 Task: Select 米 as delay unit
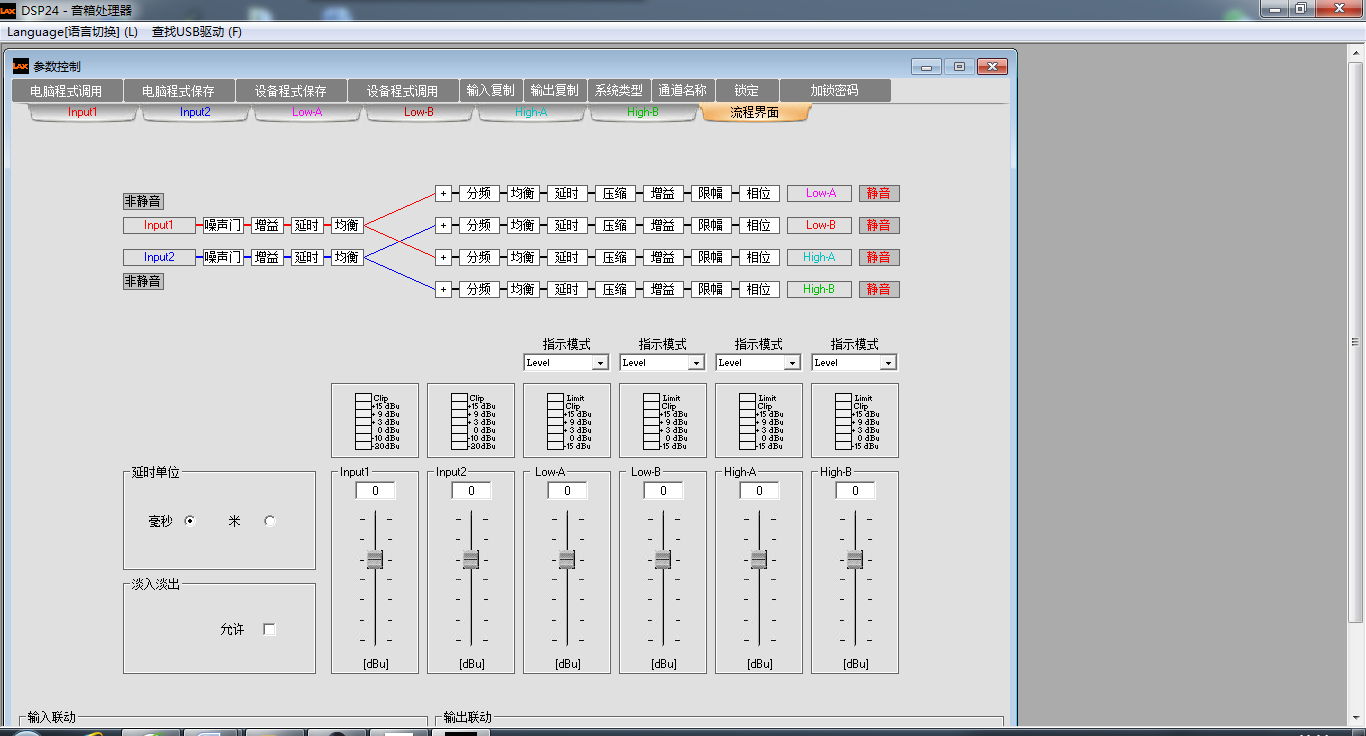pos(269,521)
